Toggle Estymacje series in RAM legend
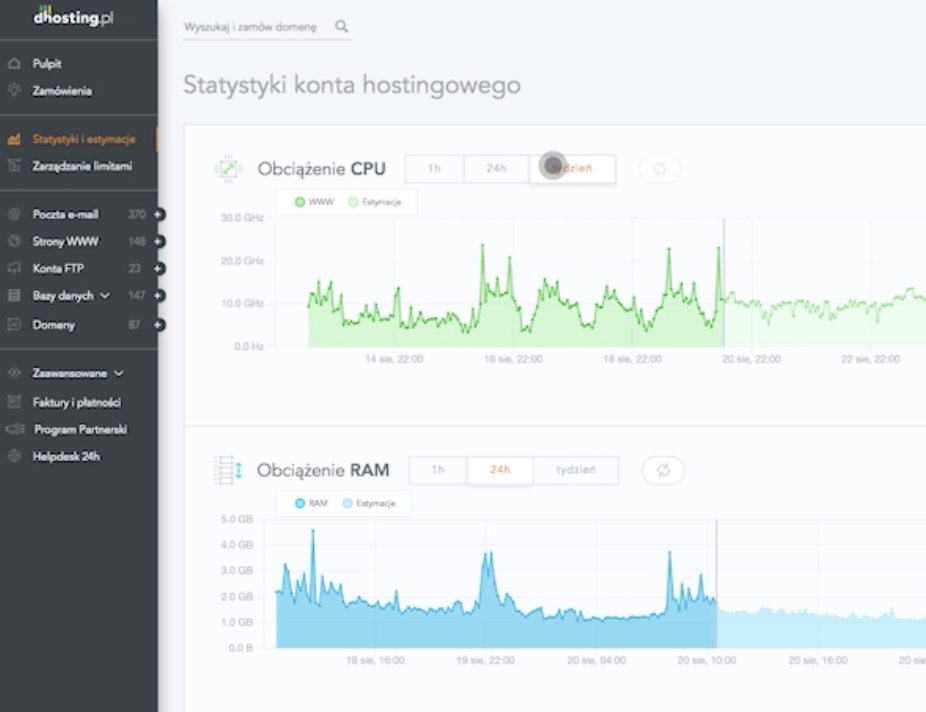926x712 pixels. click(370, 503)
